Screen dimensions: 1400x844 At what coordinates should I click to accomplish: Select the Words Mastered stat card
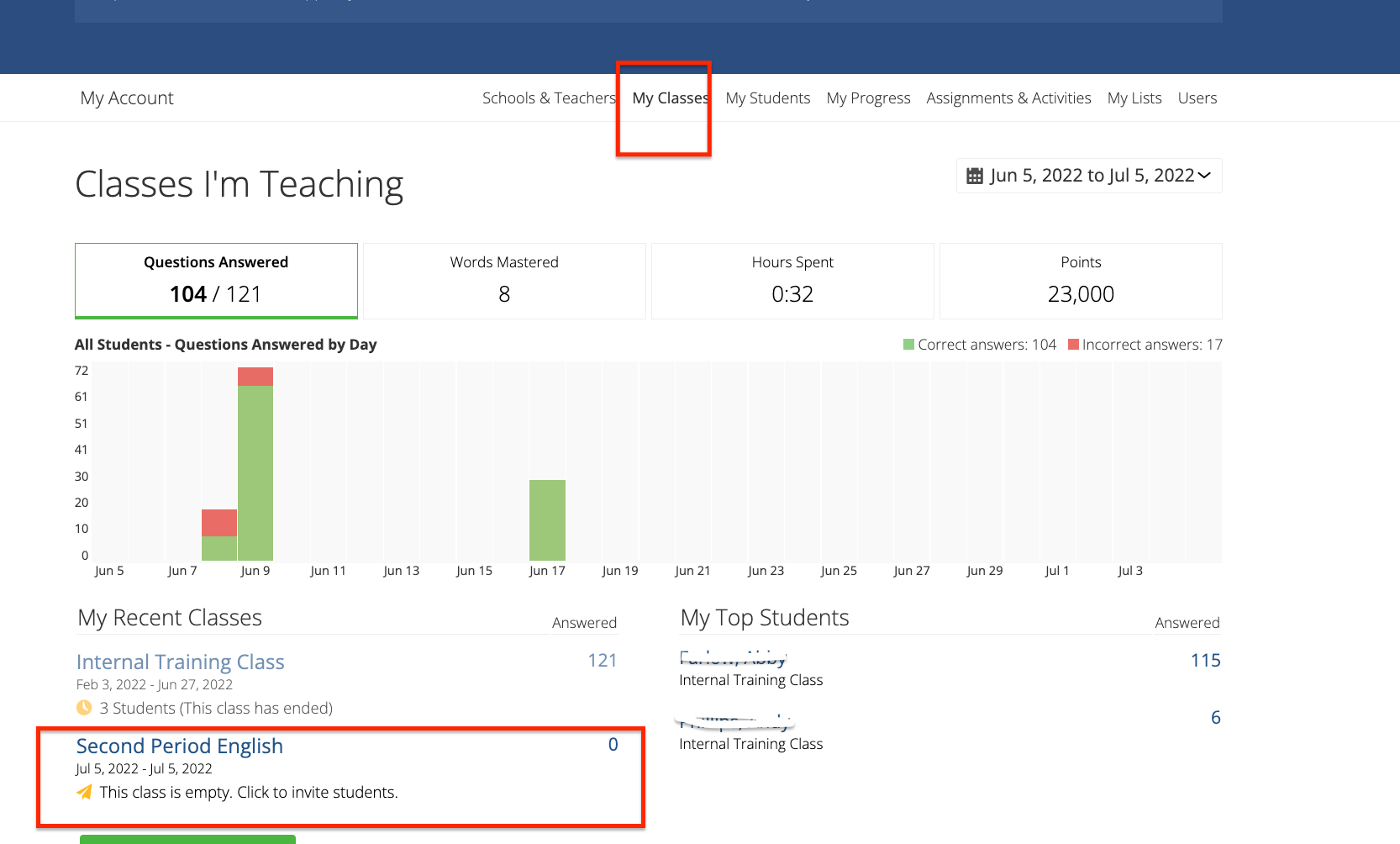click(x=504, y=281)
